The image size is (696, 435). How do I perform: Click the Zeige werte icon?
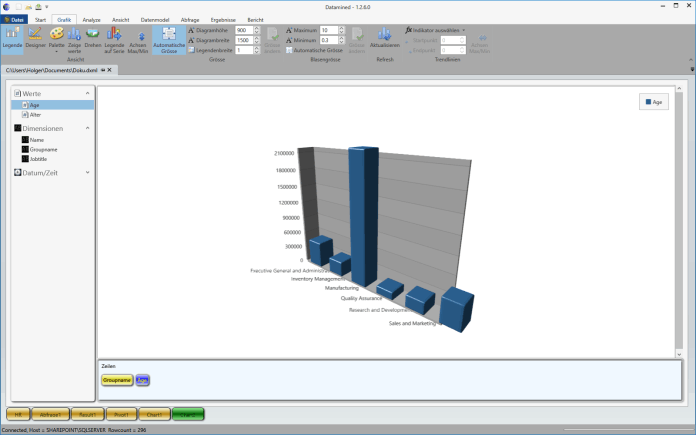pyautogui.click(x=74, y=38)
